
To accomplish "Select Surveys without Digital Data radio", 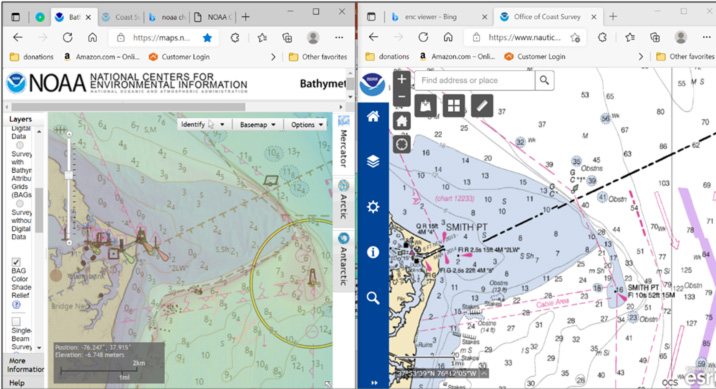I will 20,204.
